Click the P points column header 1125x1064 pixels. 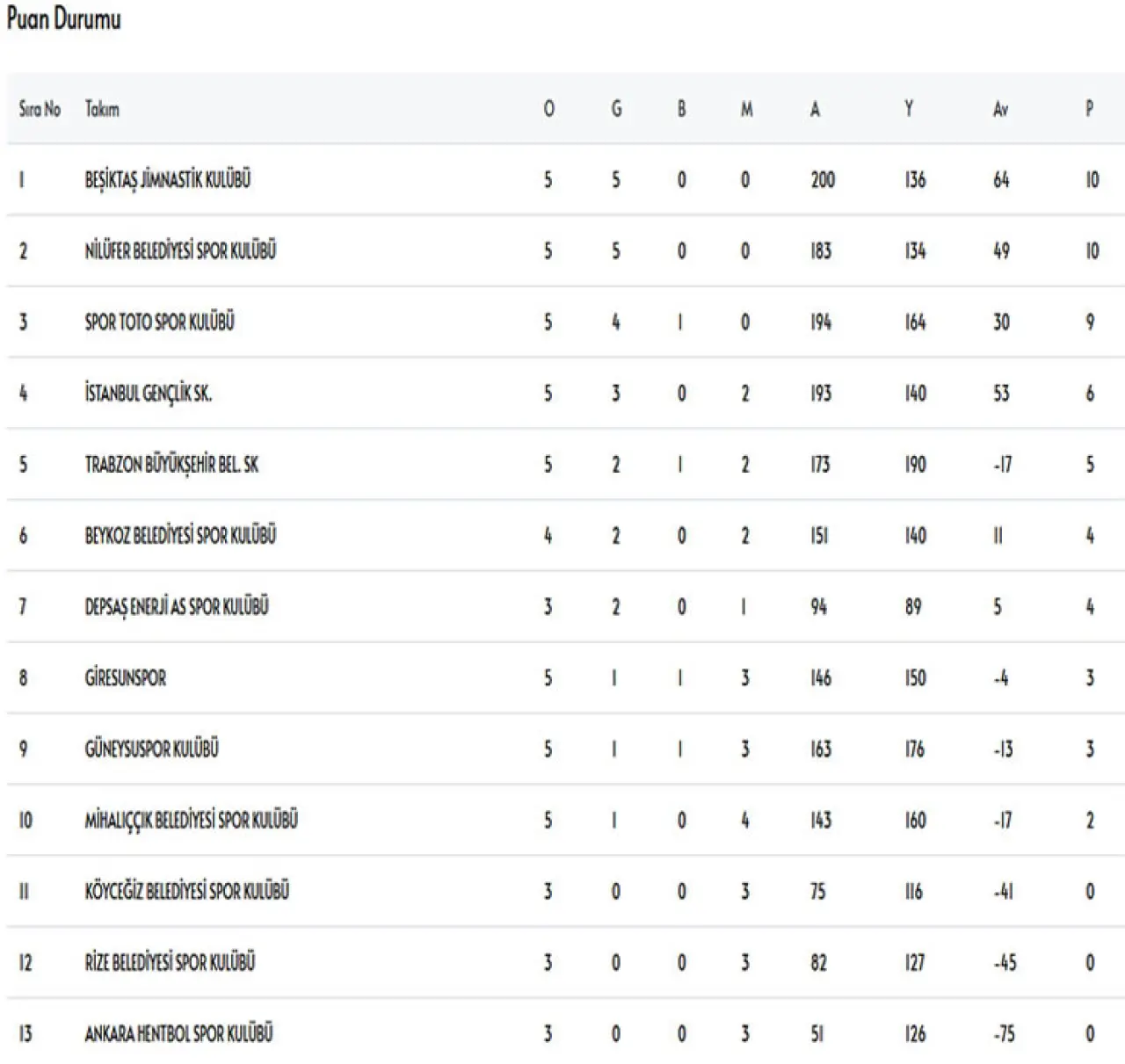pyautogui.click(x=1090, y=110)
